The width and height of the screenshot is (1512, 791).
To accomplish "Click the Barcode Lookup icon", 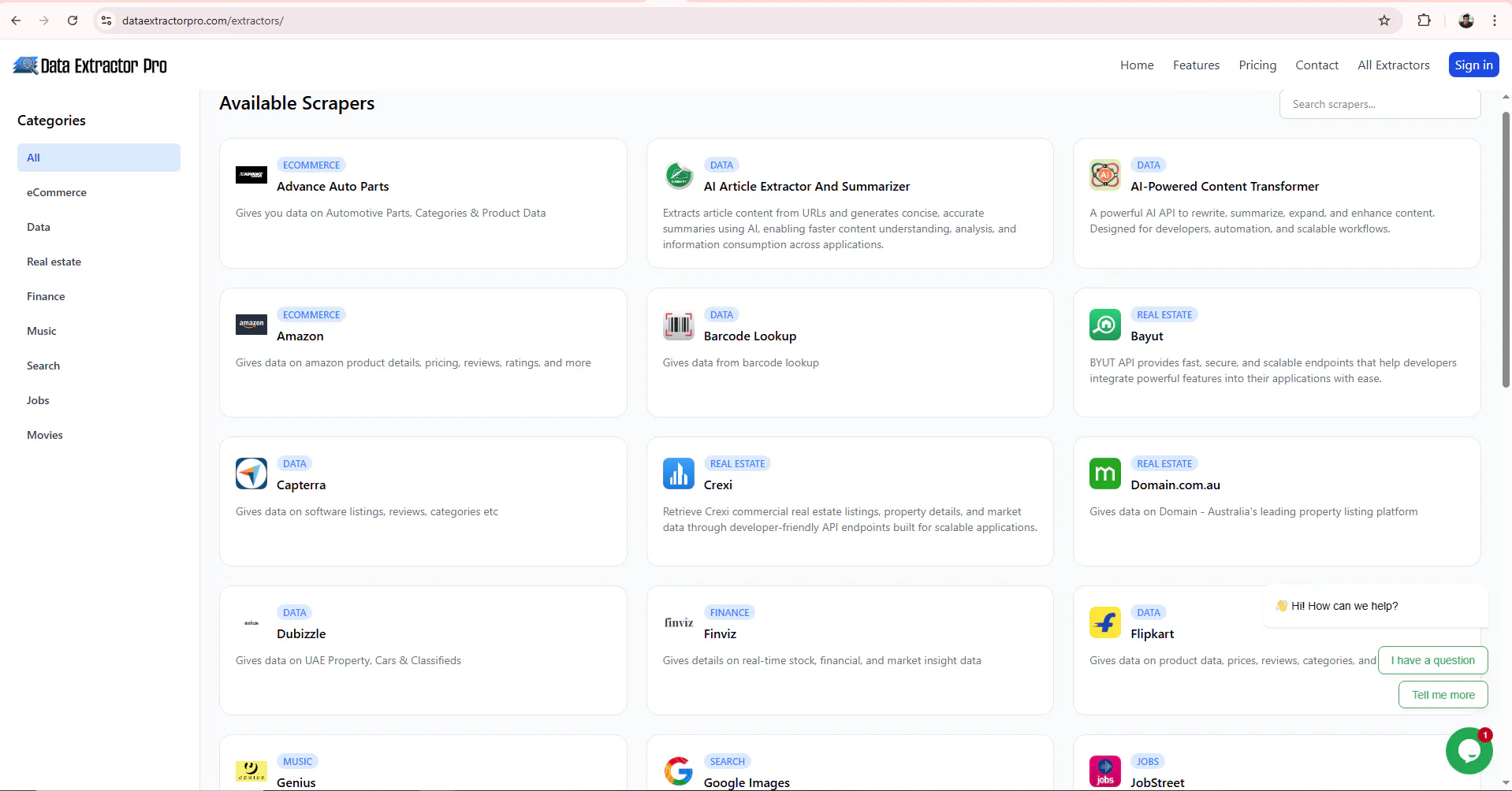I will (x=678, y=325).
